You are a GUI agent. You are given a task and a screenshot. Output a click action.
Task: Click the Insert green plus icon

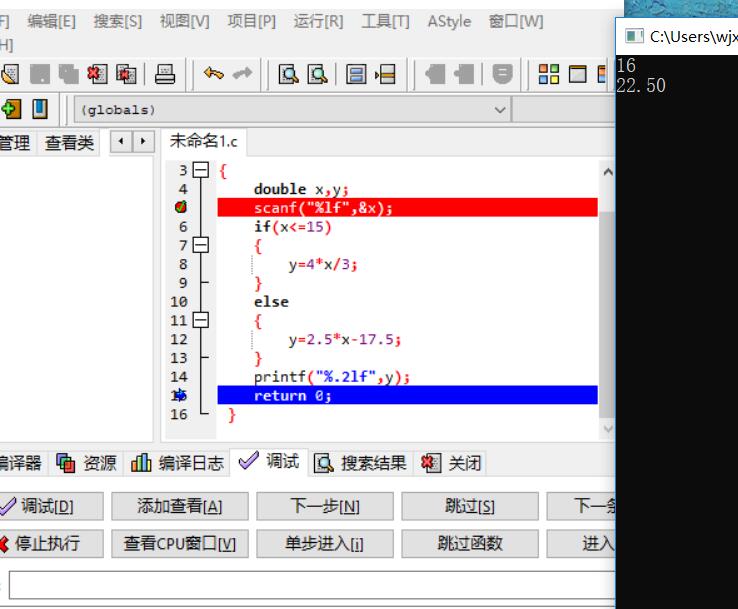point(11,109)
